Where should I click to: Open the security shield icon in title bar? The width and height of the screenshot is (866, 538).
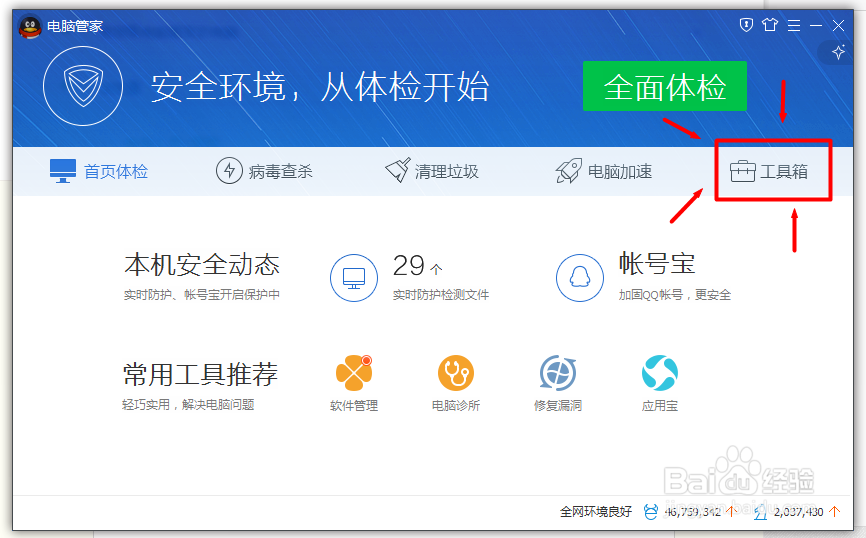pyautogui.click(x=746, y=25)
